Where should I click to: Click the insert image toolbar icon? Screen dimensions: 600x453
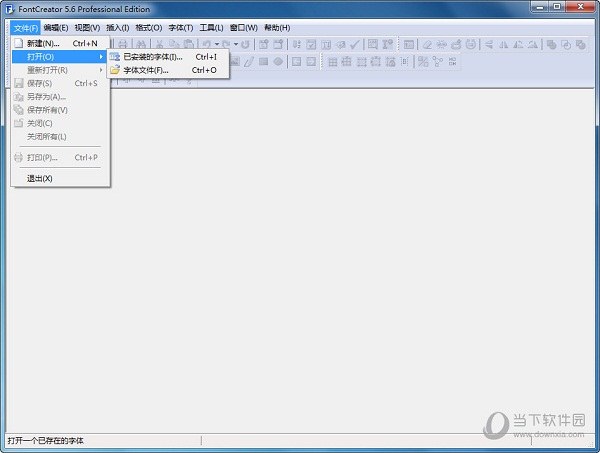tap(235, 61)
